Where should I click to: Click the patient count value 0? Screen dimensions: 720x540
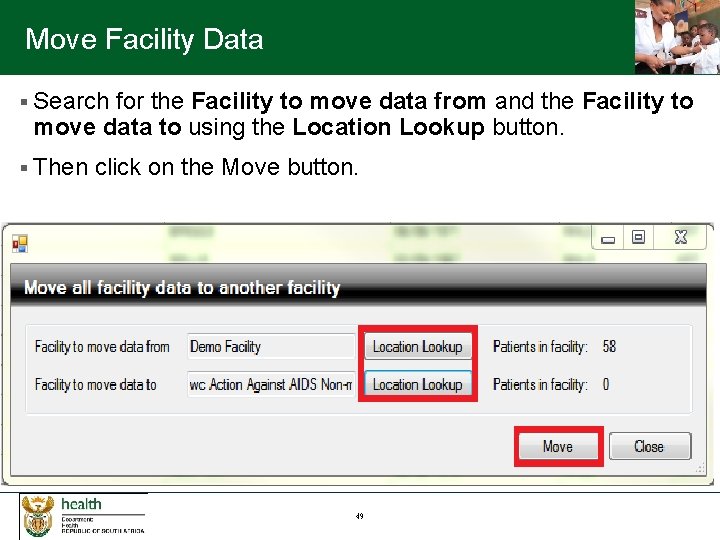click(606, 384)
